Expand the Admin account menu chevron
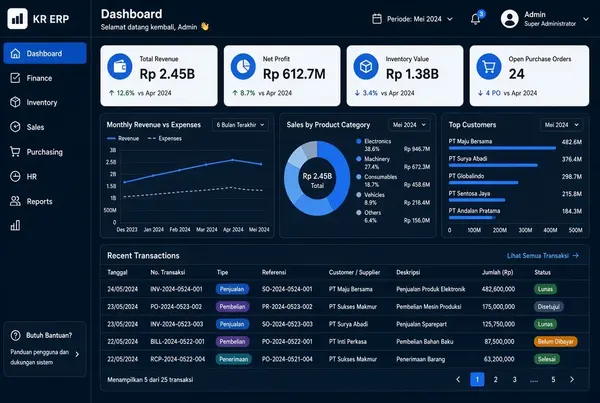This screenshot has width=600, height=403. (586, 19)
